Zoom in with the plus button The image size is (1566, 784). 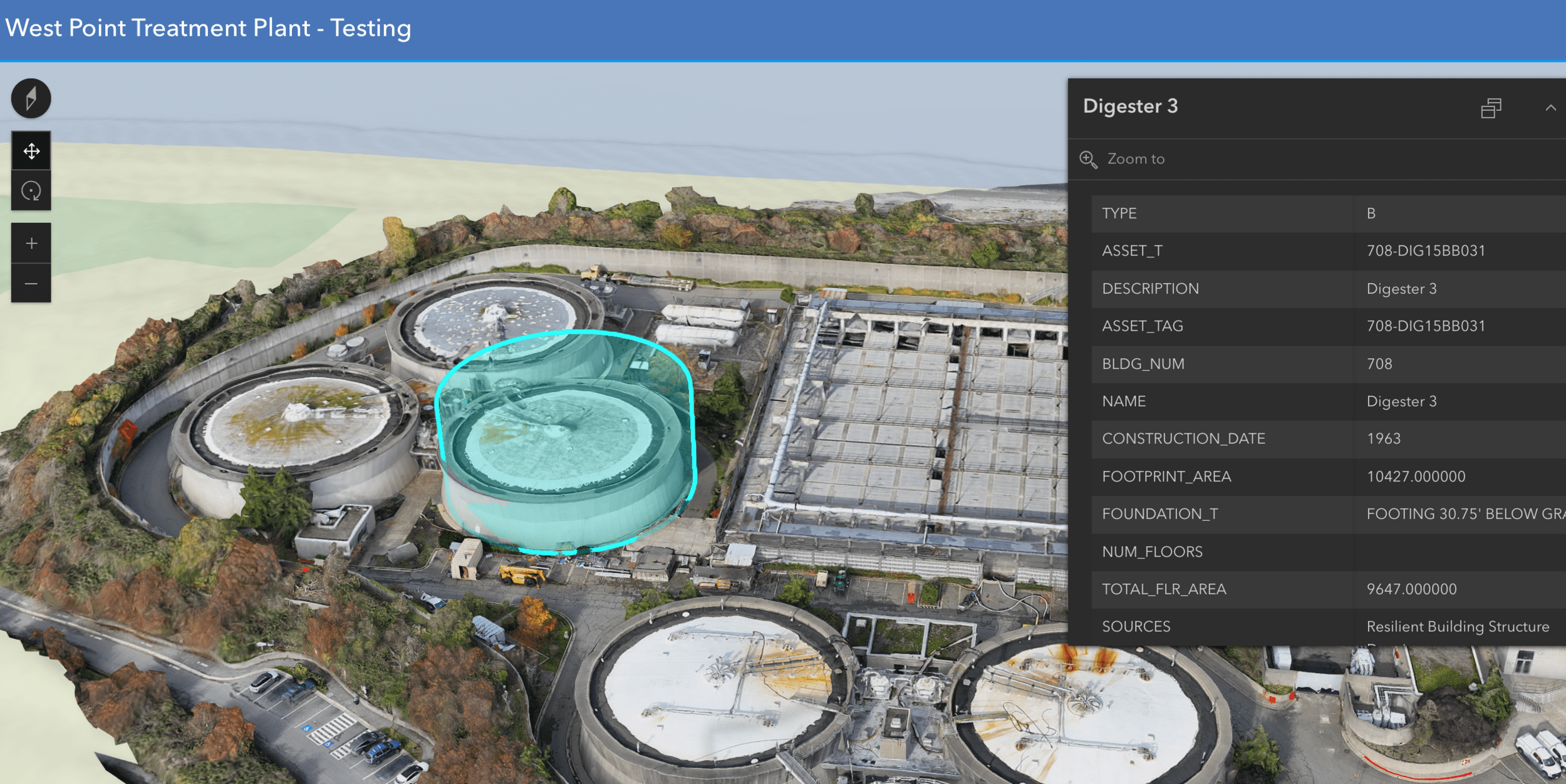(31, 244)
